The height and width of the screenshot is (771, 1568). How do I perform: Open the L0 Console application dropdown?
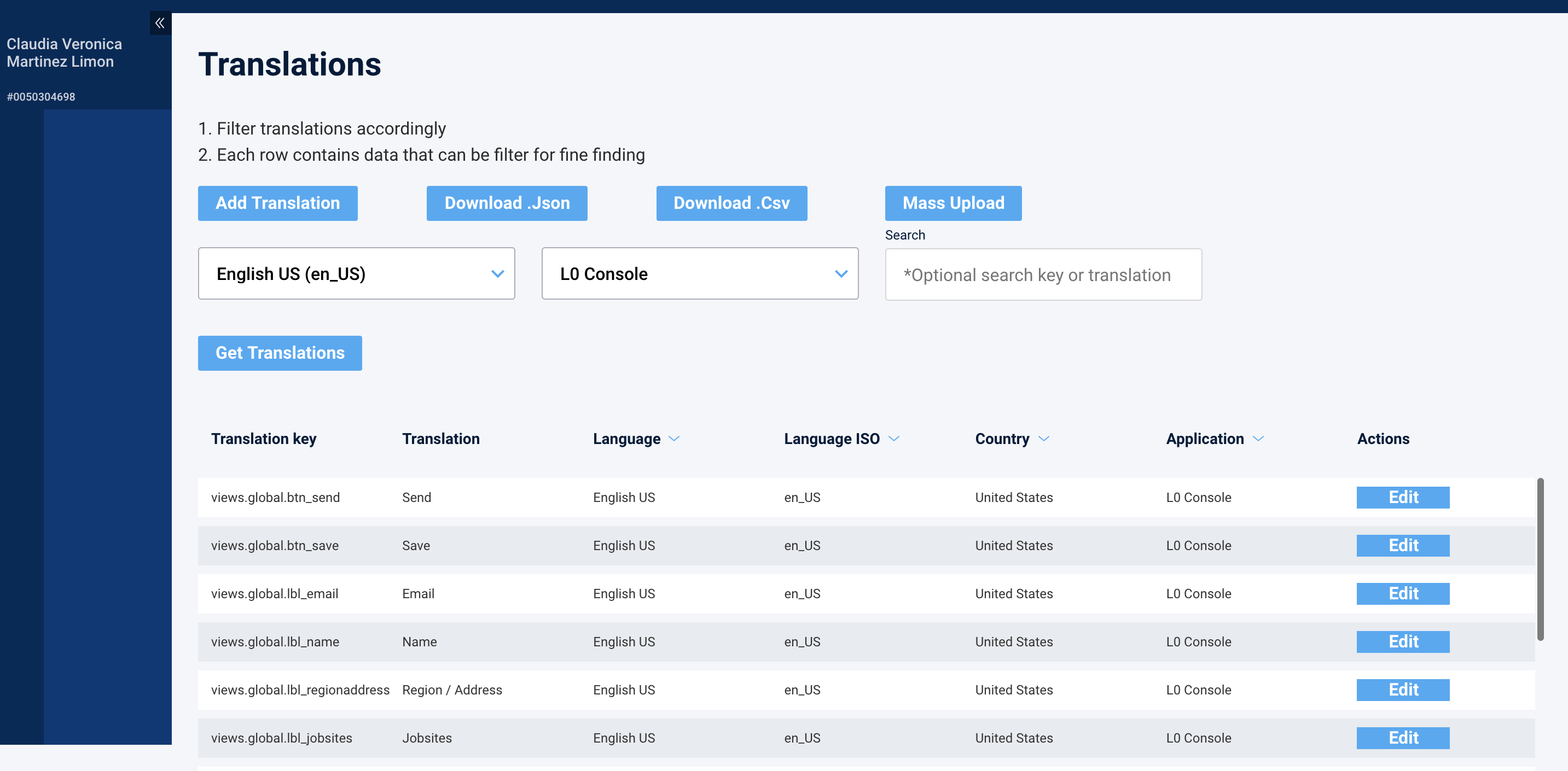[699, 273]
